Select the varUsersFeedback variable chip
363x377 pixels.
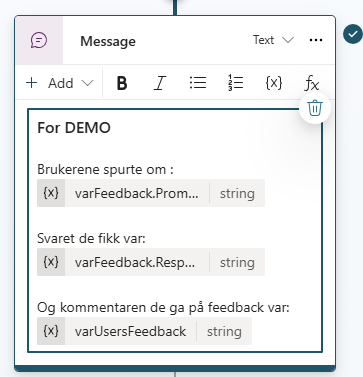click(144, 331)
